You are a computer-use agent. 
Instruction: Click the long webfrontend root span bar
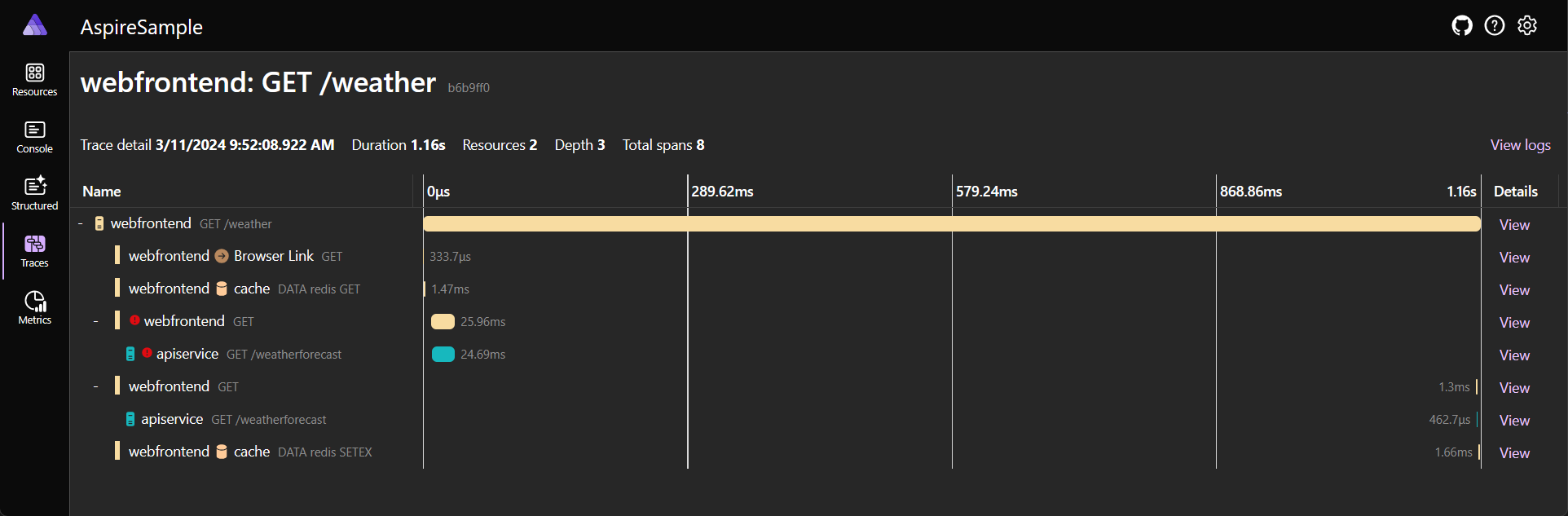[x=951, y=224]
